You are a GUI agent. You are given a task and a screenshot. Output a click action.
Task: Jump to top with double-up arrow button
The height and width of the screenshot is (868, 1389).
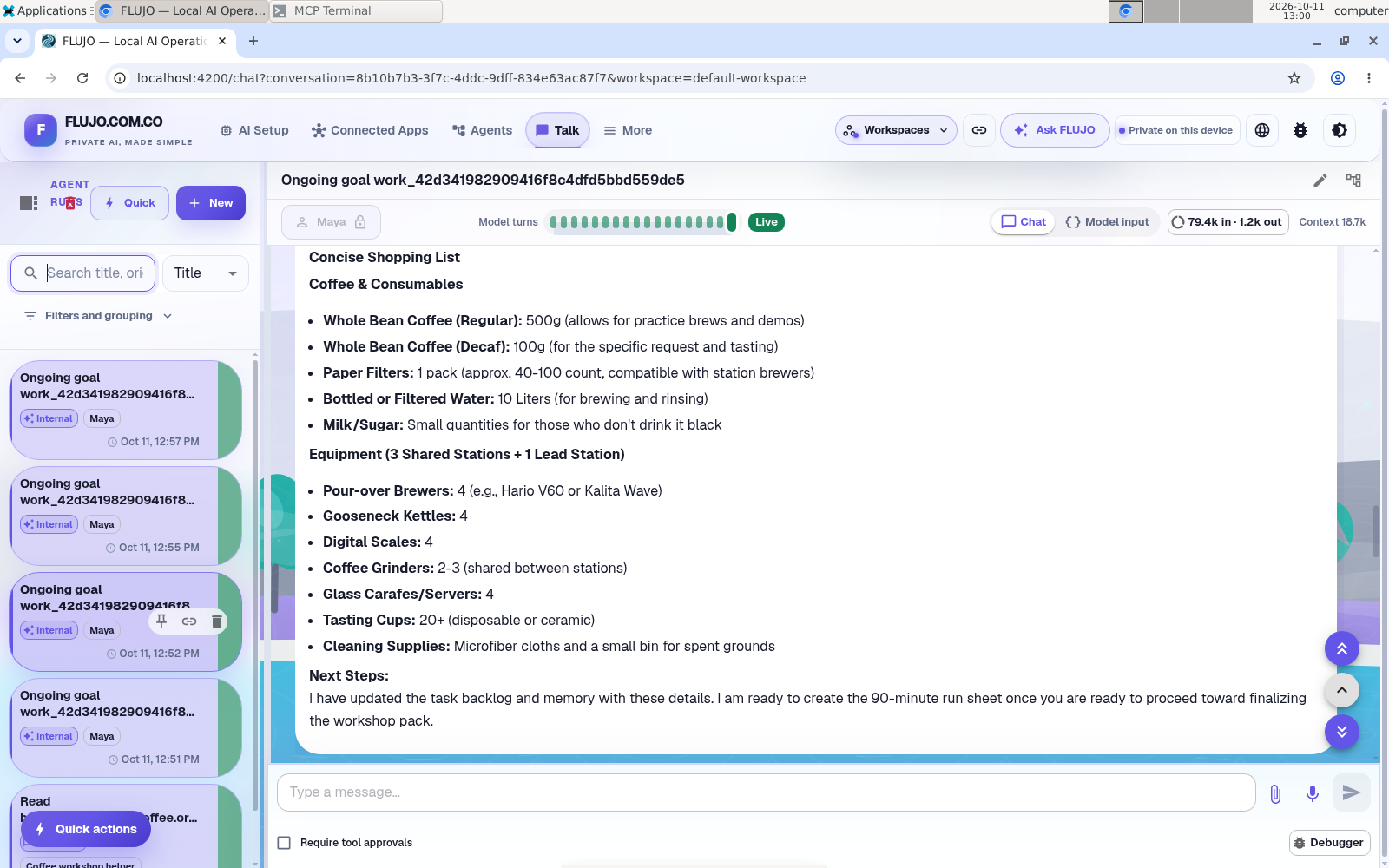(1342, 648)
